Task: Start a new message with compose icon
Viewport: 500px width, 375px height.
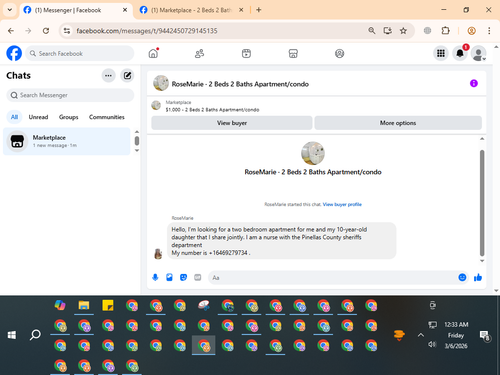Action: tap(127, 76)
